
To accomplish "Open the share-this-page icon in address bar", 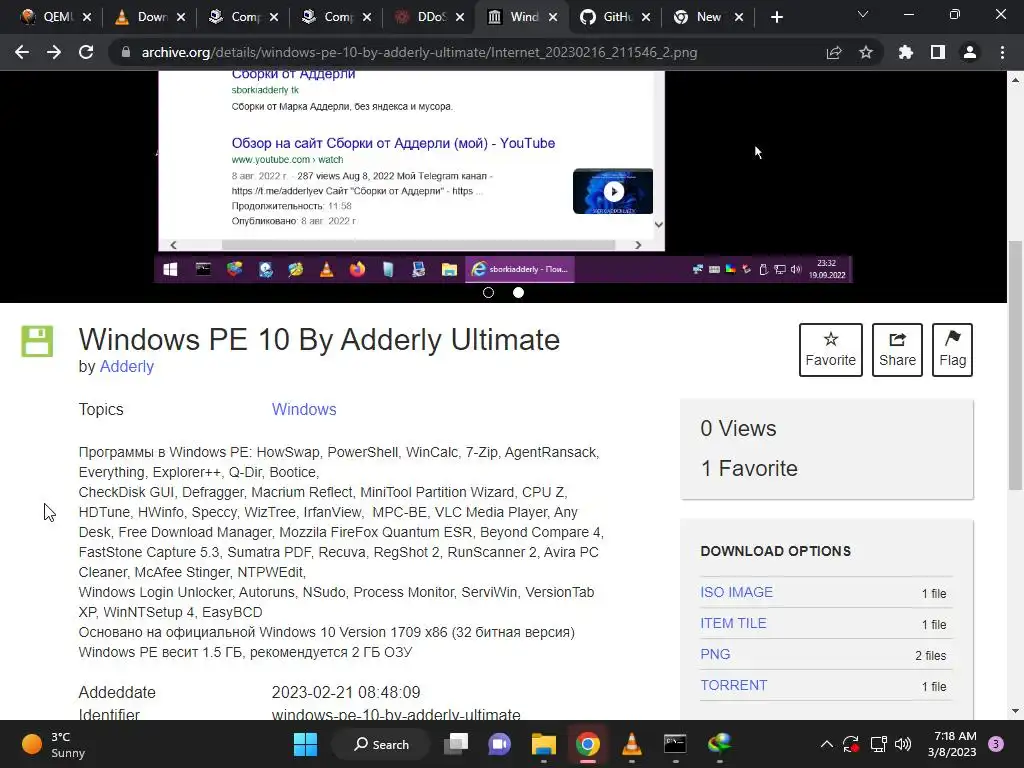I will (x=834, y=52).
